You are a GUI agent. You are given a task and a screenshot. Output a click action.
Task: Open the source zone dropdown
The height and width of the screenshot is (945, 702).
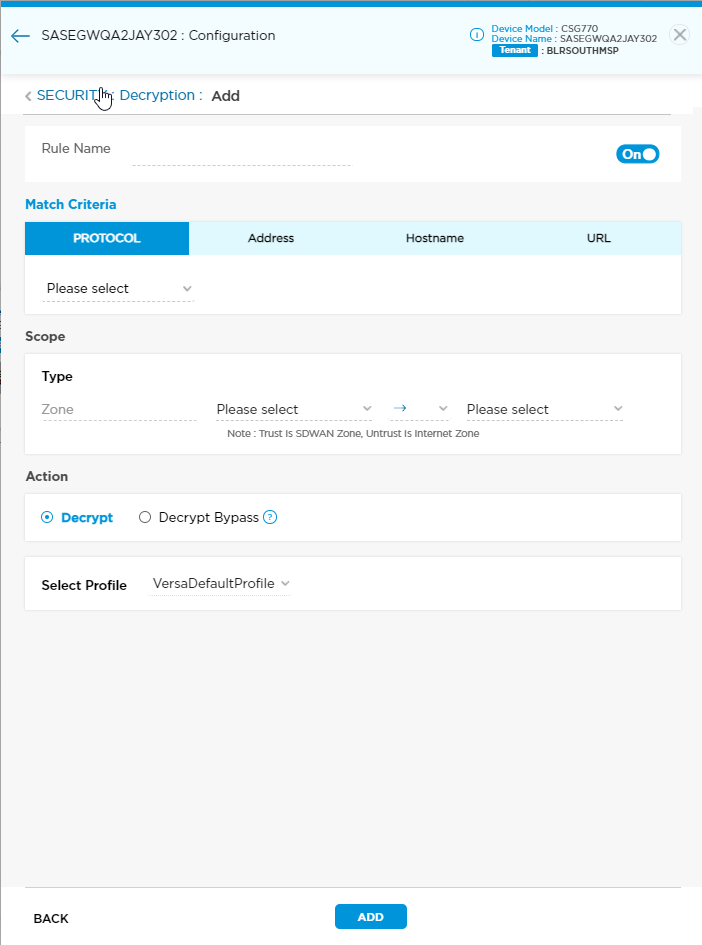click(x=294, y=409)
